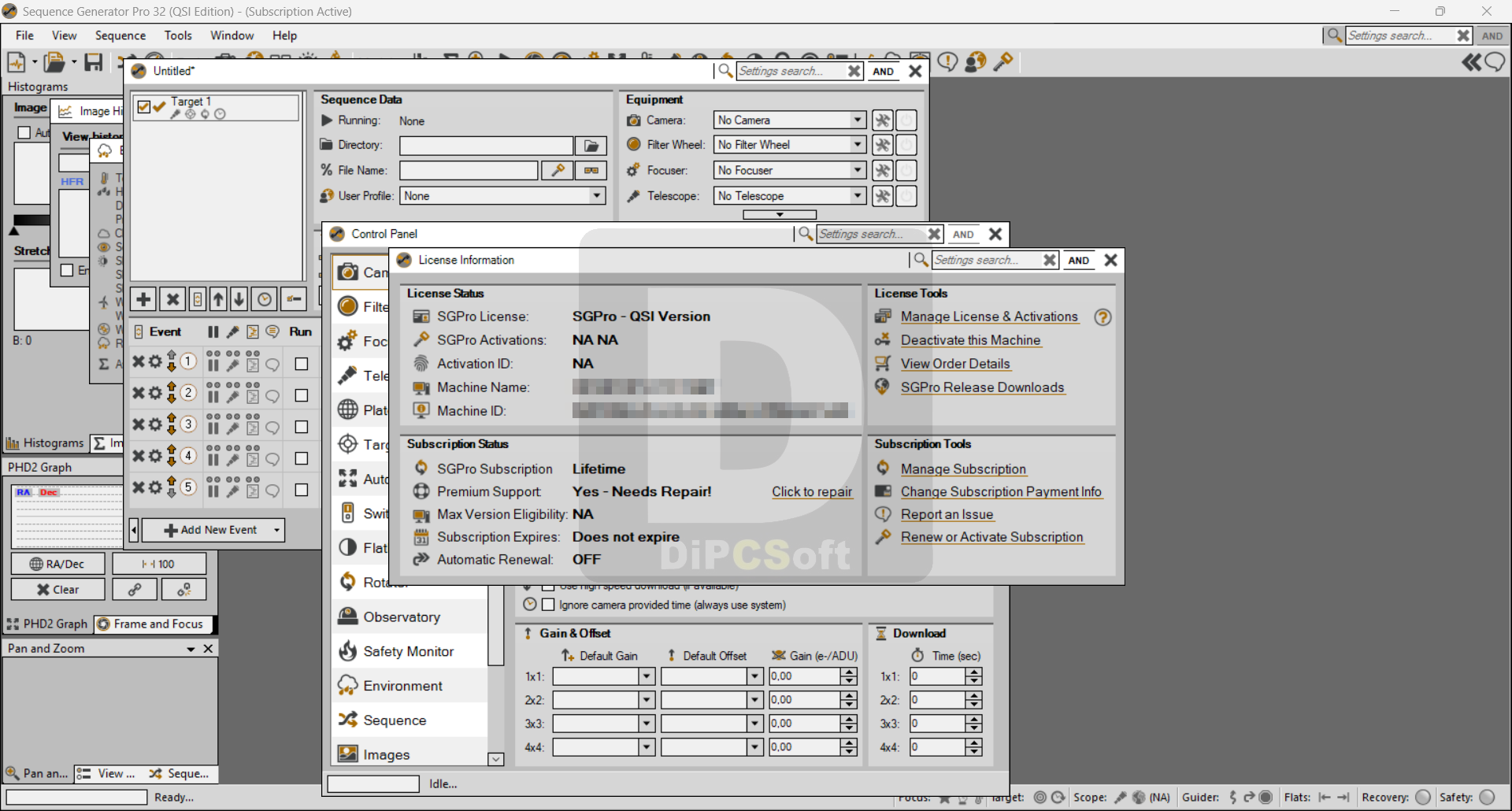Open the Filter Wheel dropdown
1512x811 pixels.
click(858, 146)
